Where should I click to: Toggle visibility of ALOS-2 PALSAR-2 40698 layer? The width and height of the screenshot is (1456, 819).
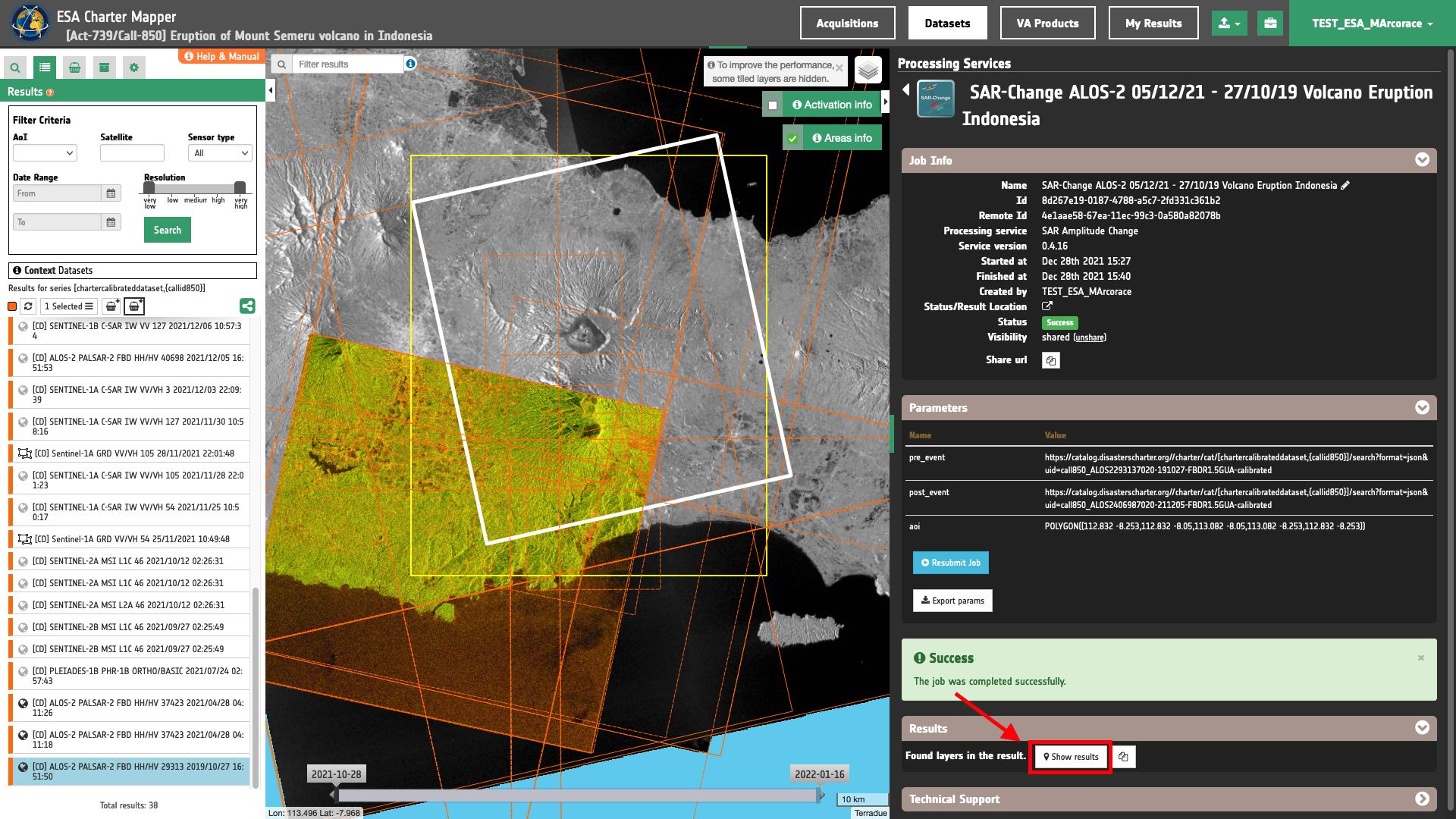[x=24, y=359]
